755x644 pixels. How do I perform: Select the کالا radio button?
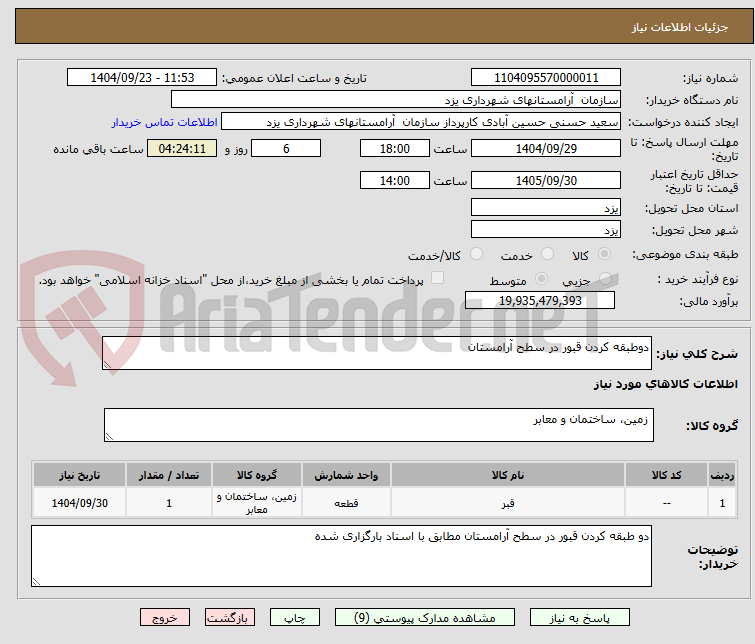(604, 254)
